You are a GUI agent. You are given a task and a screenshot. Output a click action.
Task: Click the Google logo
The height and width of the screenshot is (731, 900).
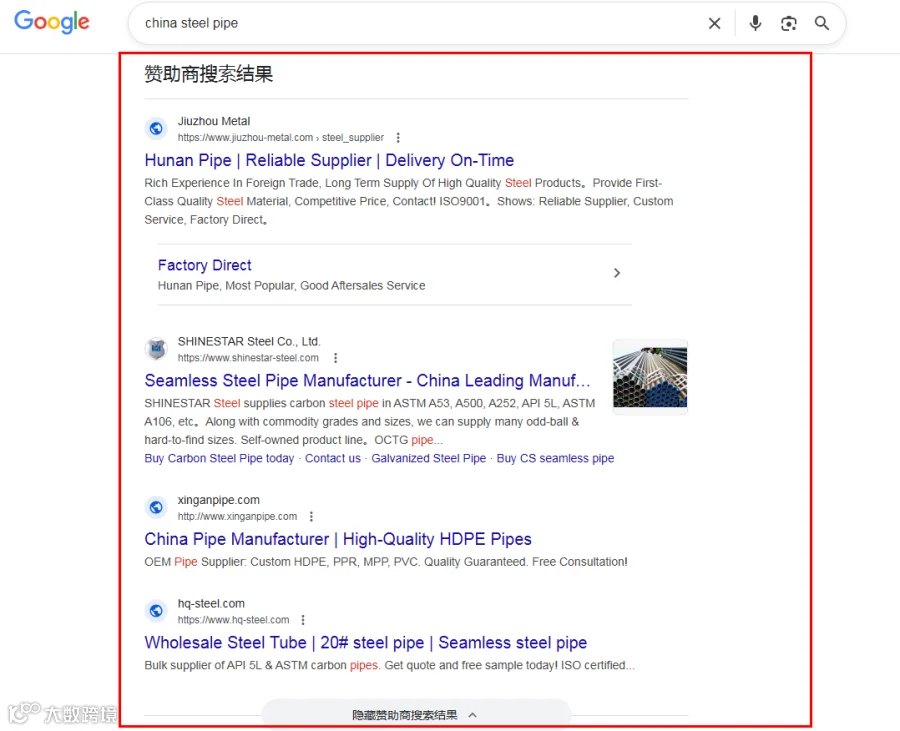[52, 22]
